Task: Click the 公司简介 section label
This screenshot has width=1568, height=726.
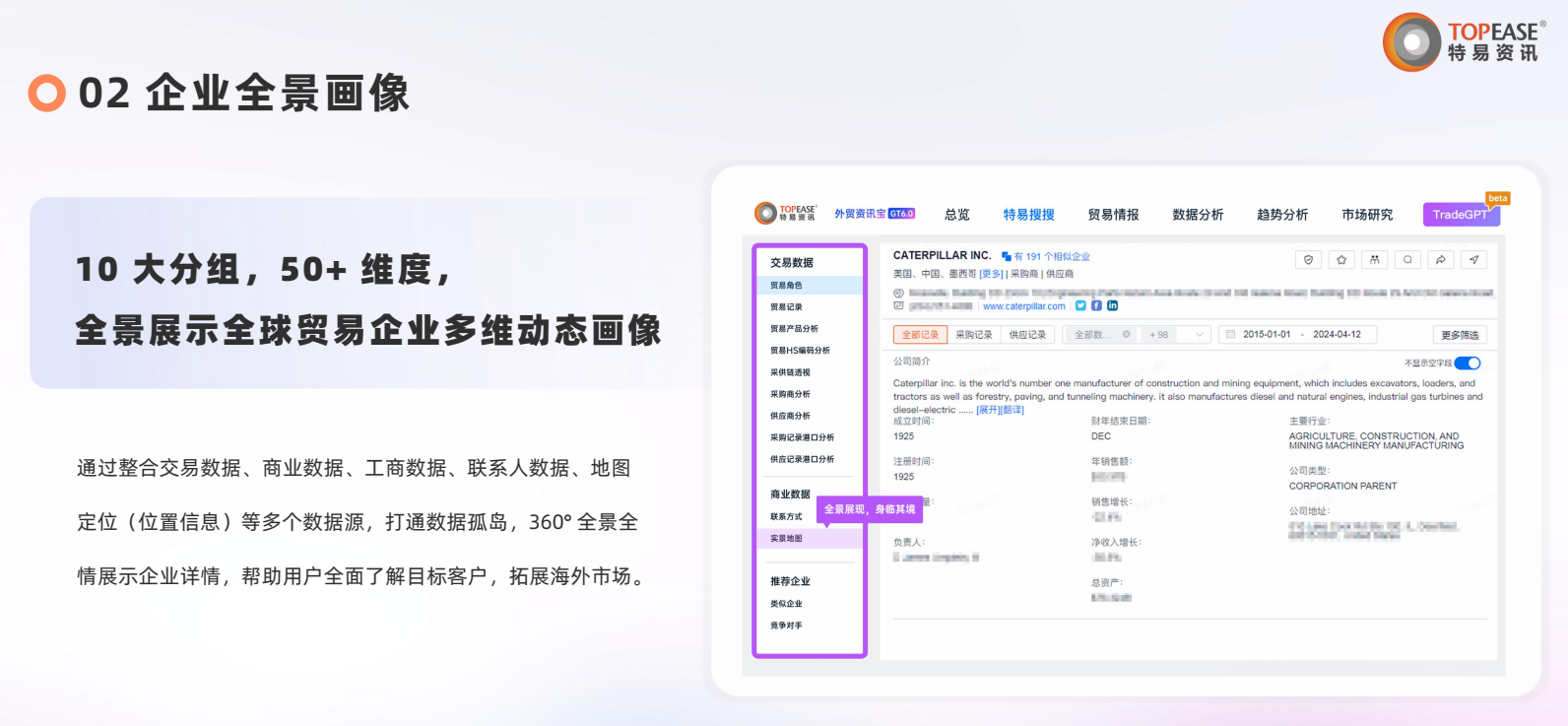Action: [911, 362]
